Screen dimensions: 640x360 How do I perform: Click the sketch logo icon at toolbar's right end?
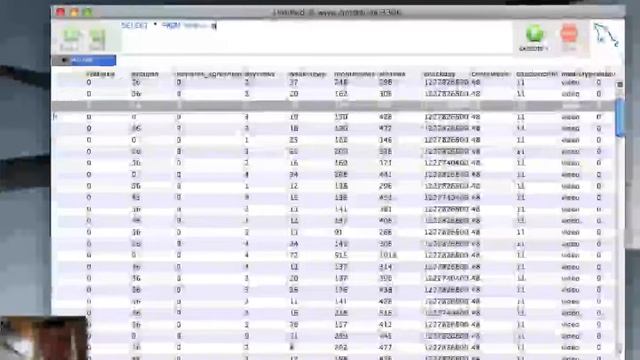606,34
